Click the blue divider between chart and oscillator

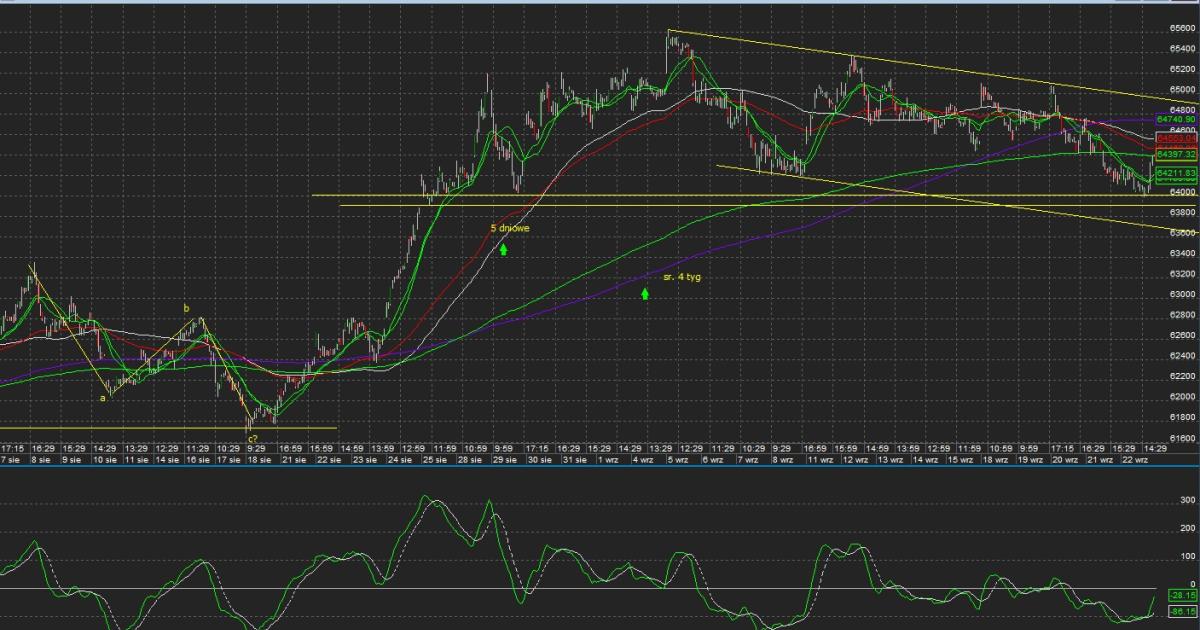600,467
